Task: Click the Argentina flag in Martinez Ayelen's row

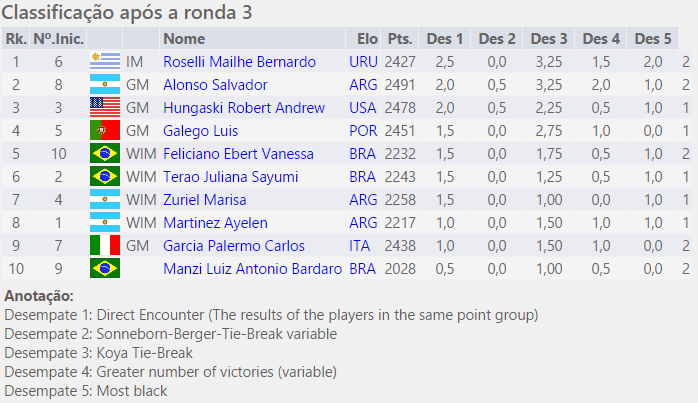Action: (104, 223)
